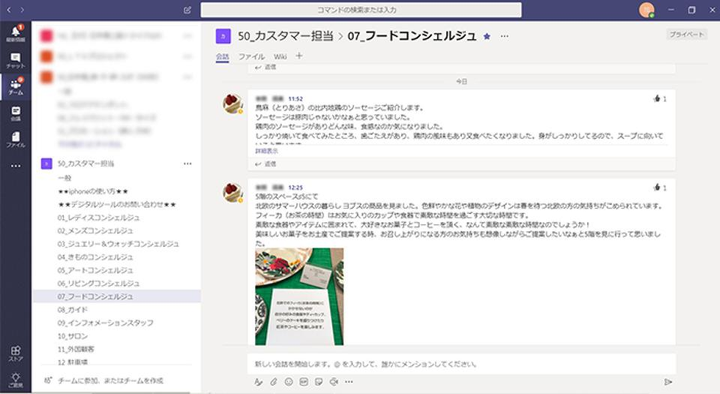Image resolution: width=720 pixels, height=394 pixels.
Task: Open the photo attachment in the 12:25 message
Action: pyautogui.click(x=299, y=297)
